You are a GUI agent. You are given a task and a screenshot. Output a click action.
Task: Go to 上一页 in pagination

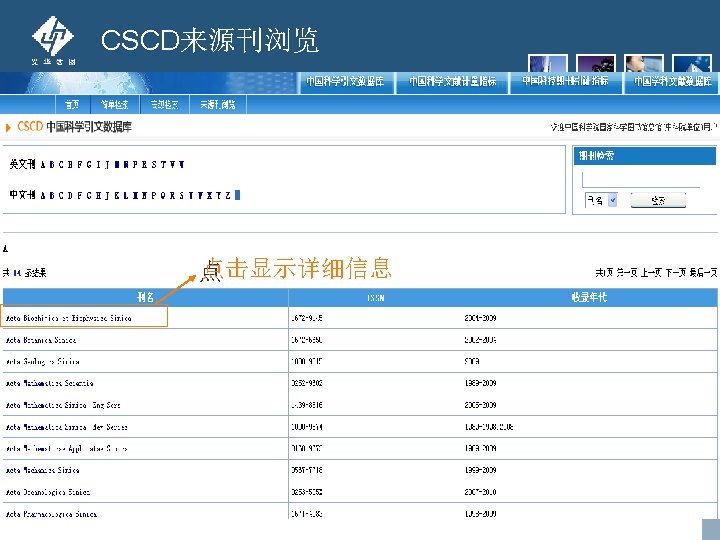651,273
